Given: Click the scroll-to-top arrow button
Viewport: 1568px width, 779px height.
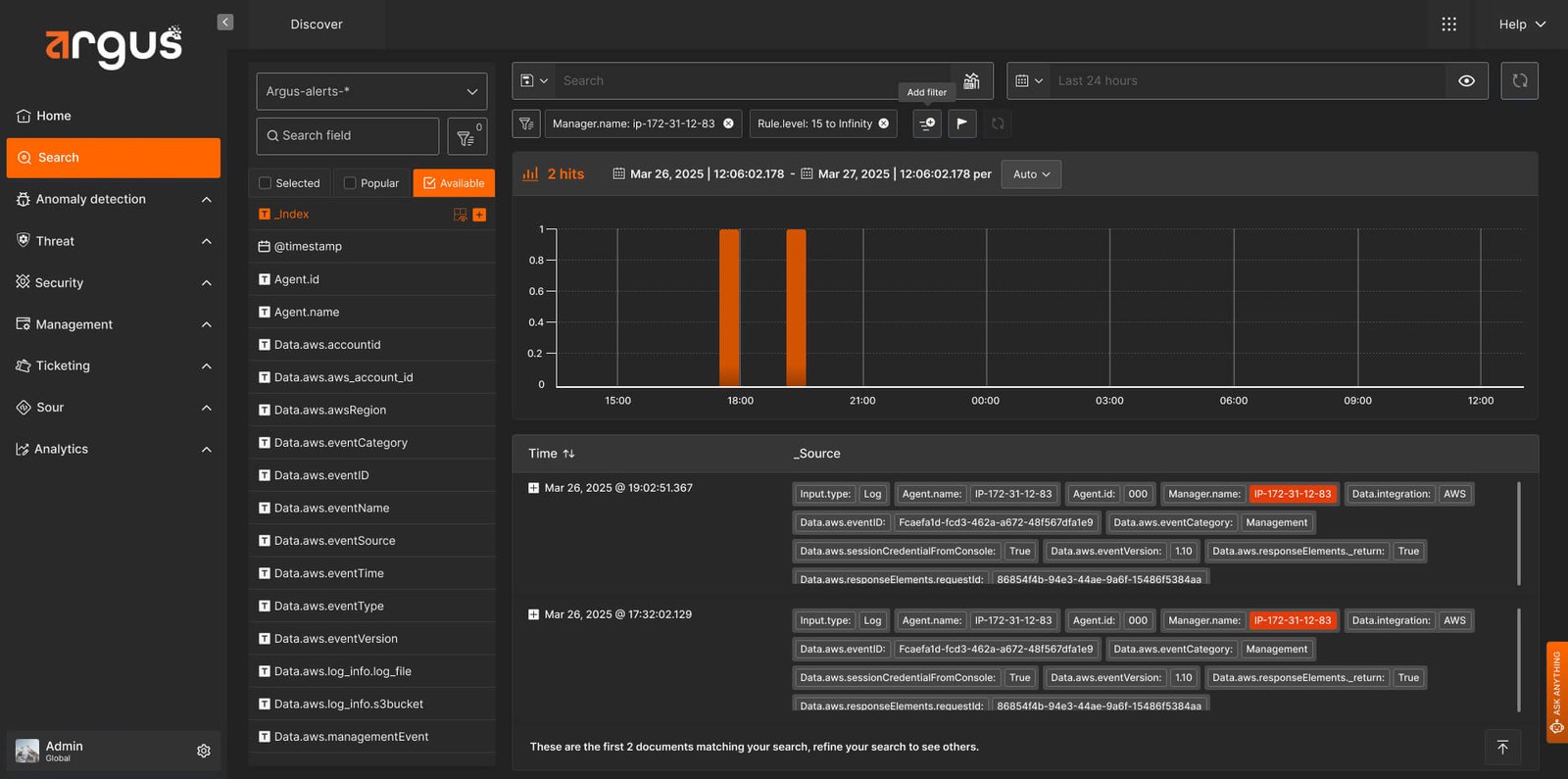Looking at the screenshot, I should (1502, 748).
